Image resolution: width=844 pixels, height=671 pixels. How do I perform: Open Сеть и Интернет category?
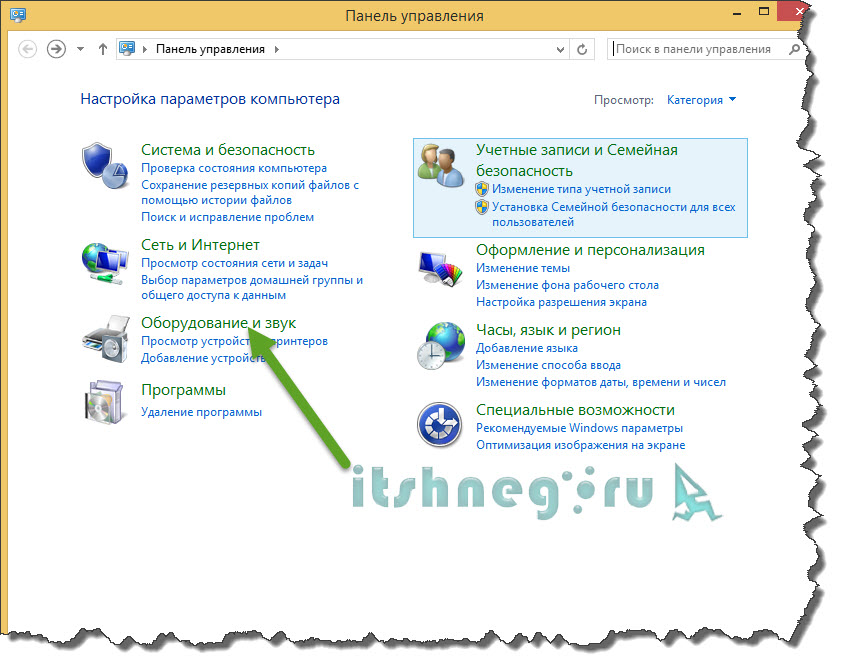pyautogui.click(x=200, y=245)
